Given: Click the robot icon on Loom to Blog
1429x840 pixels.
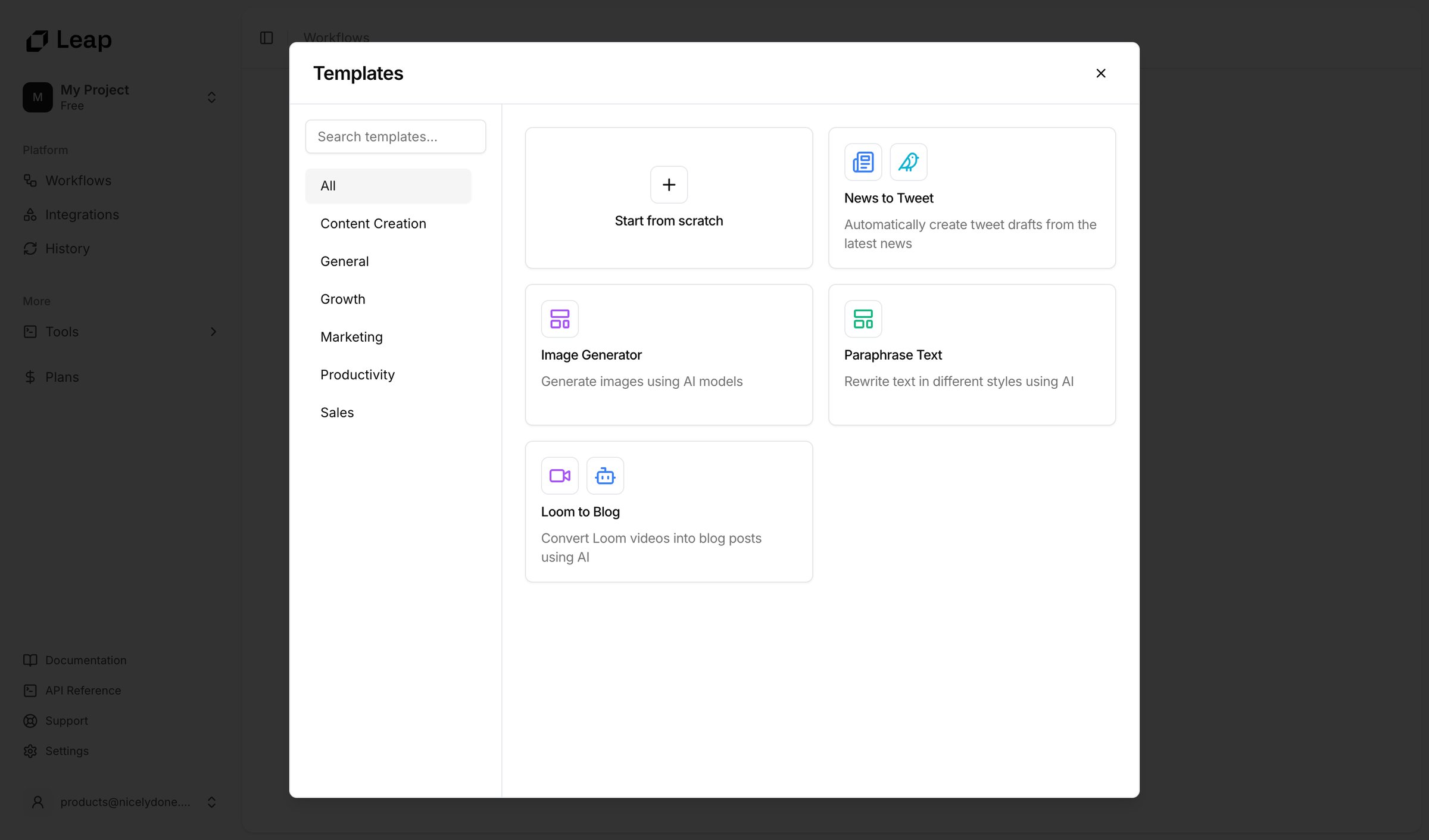Looking at the screenshot, I should (605, 476).
